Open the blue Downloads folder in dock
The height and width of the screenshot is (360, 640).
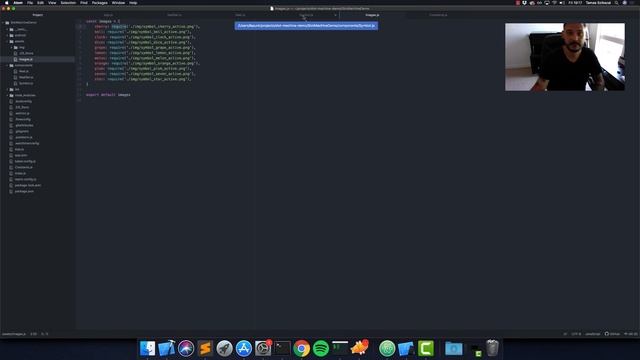[453, 348]
